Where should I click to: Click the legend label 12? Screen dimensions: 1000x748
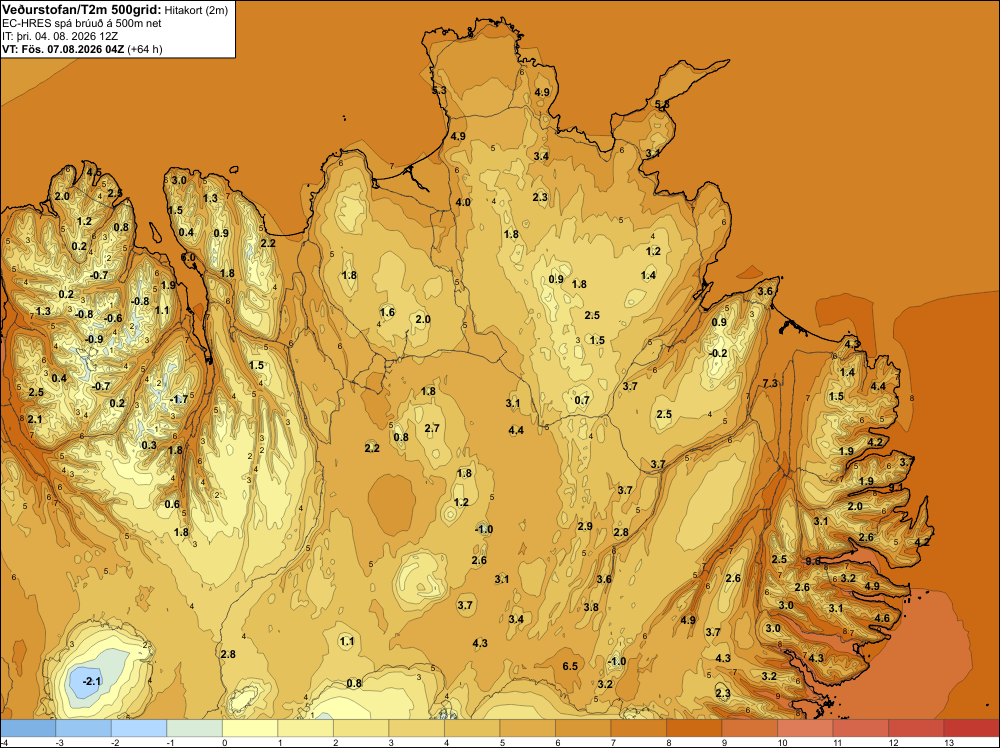point(893,742)
